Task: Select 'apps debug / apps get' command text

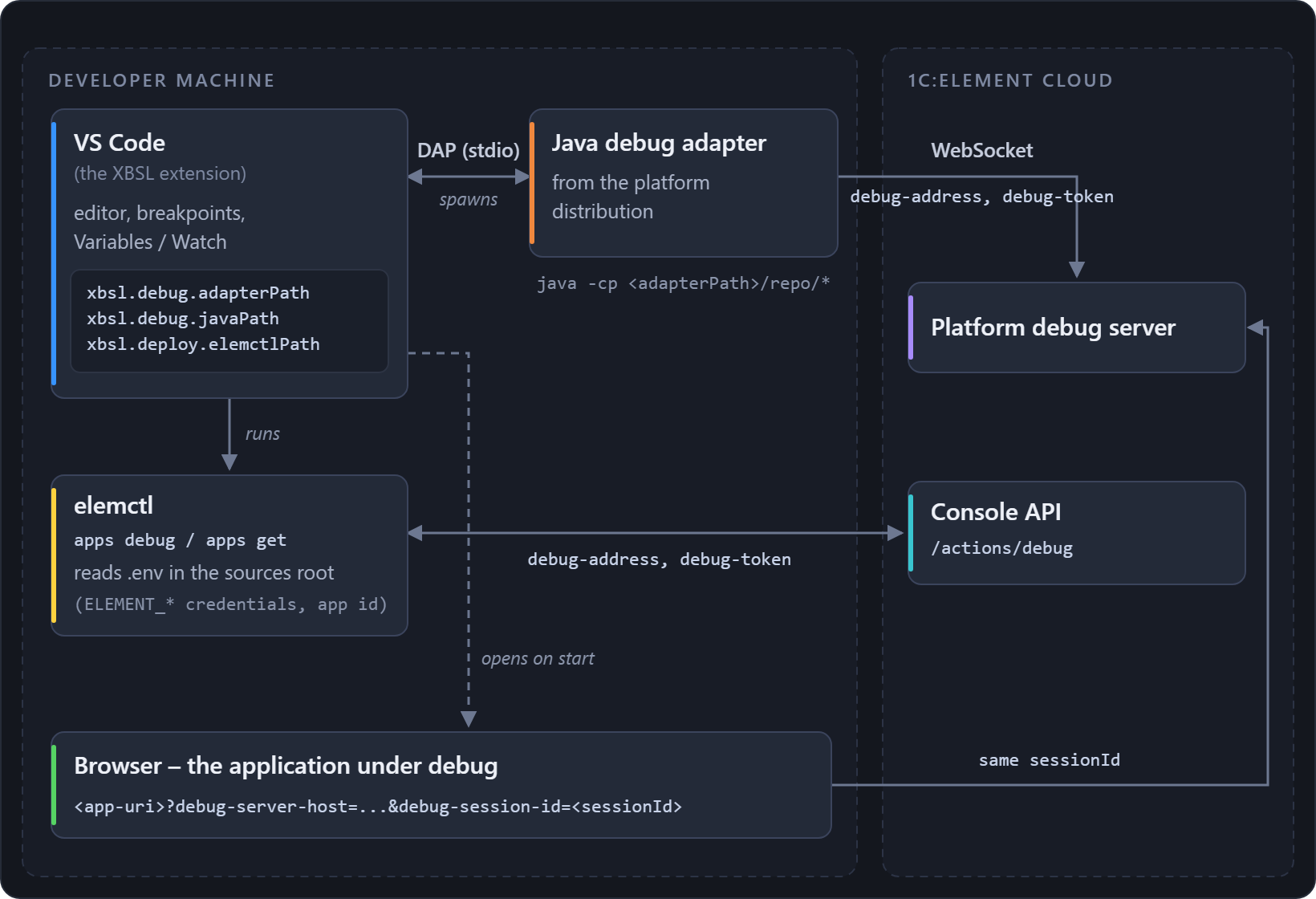Action: pos(180,540)
